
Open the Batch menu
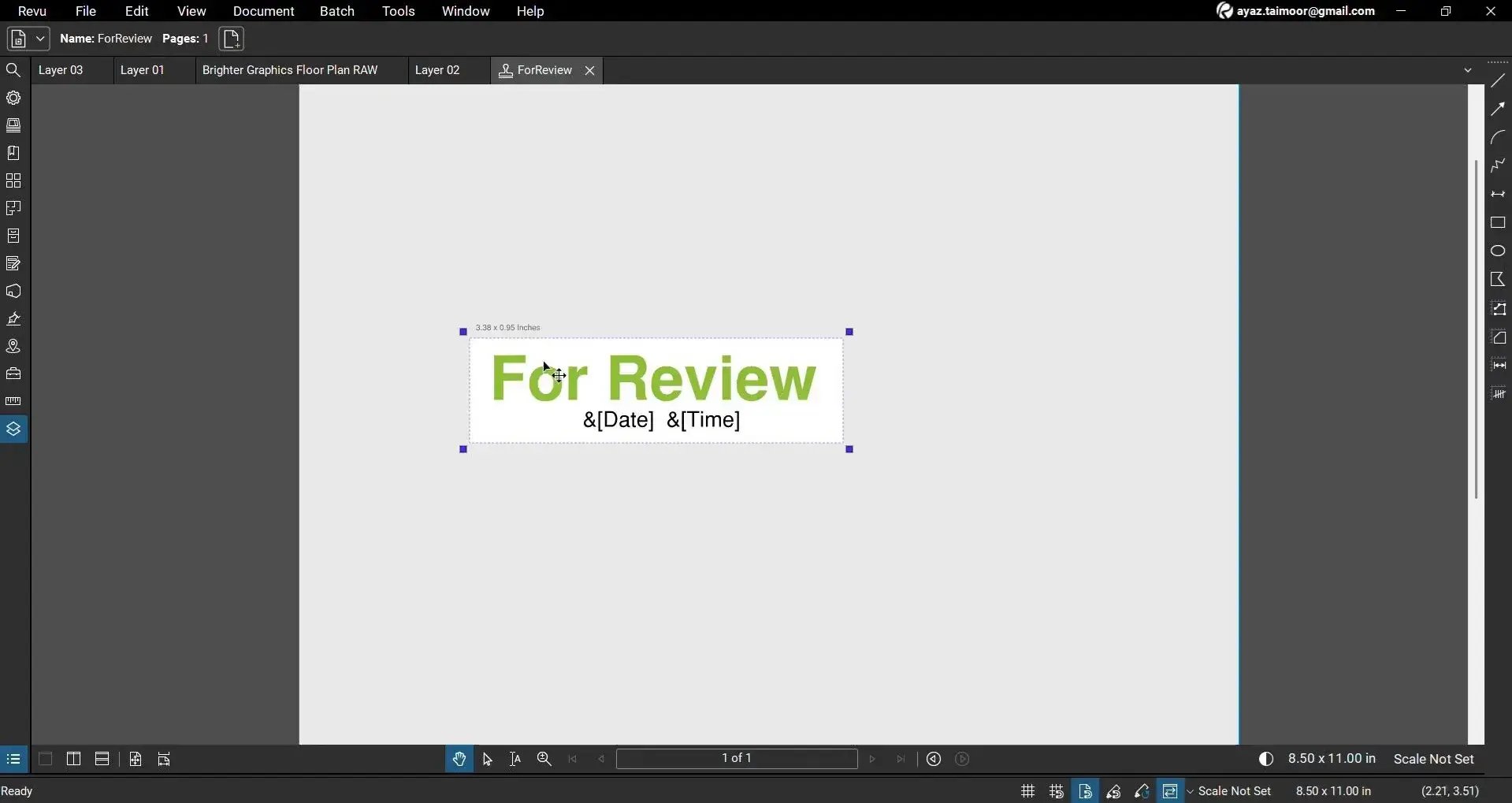(337, 11)
